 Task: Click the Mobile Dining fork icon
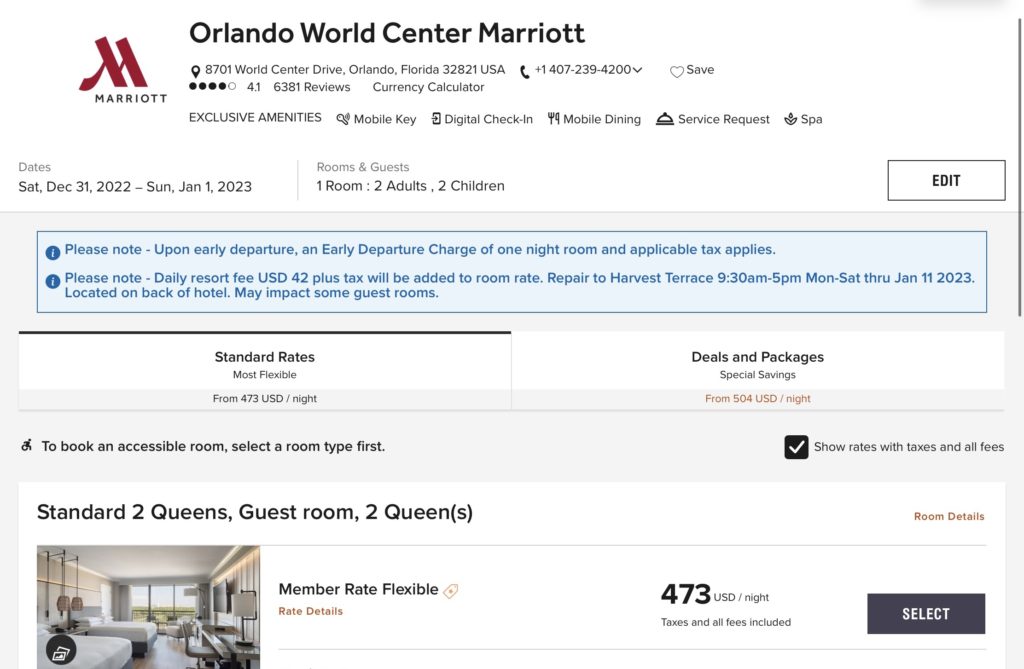pos(554,119)
